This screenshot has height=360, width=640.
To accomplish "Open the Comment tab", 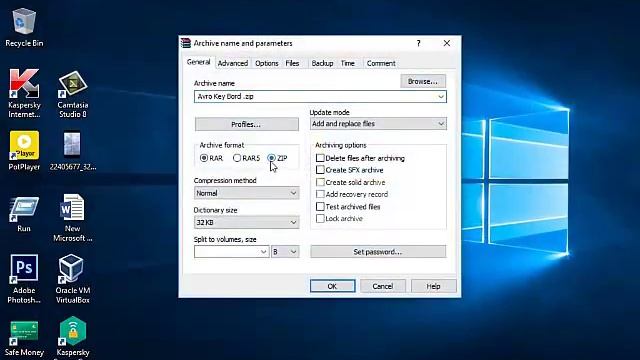I will pyautogui.click(x=381, y=63).
